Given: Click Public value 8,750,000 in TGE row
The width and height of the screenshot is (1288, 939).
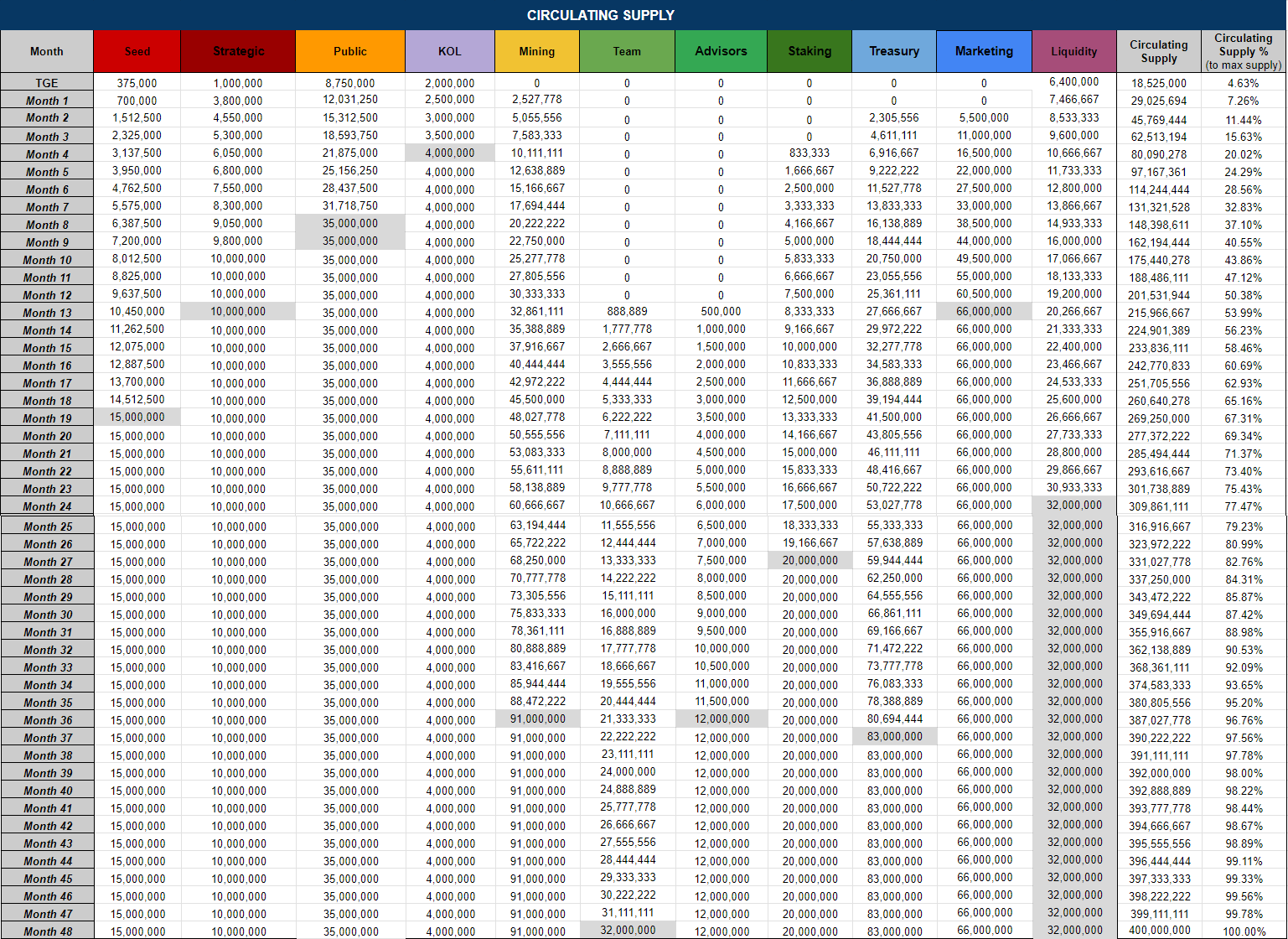Looking at the screenshot, I should coord(350,83).
